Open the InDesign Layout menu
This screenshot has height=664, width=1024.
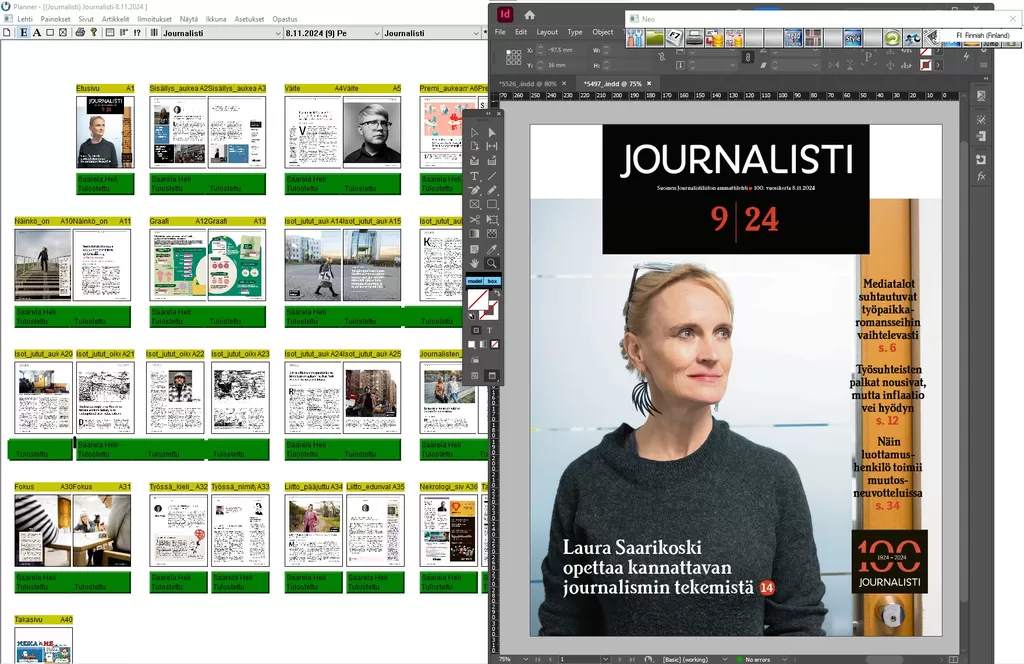547,32
